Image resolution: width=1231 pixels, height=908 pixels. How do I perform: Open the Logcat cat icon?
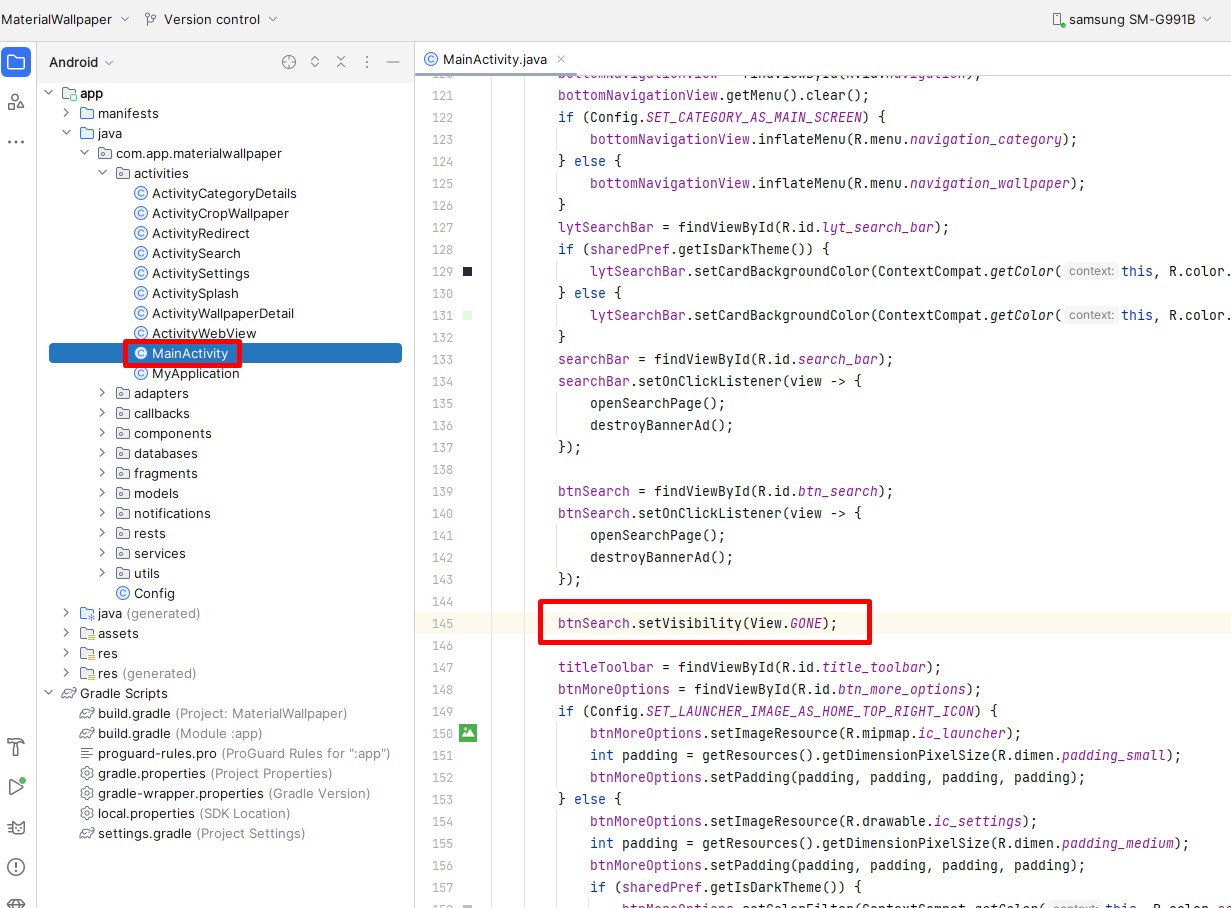[x=15, y=827]
